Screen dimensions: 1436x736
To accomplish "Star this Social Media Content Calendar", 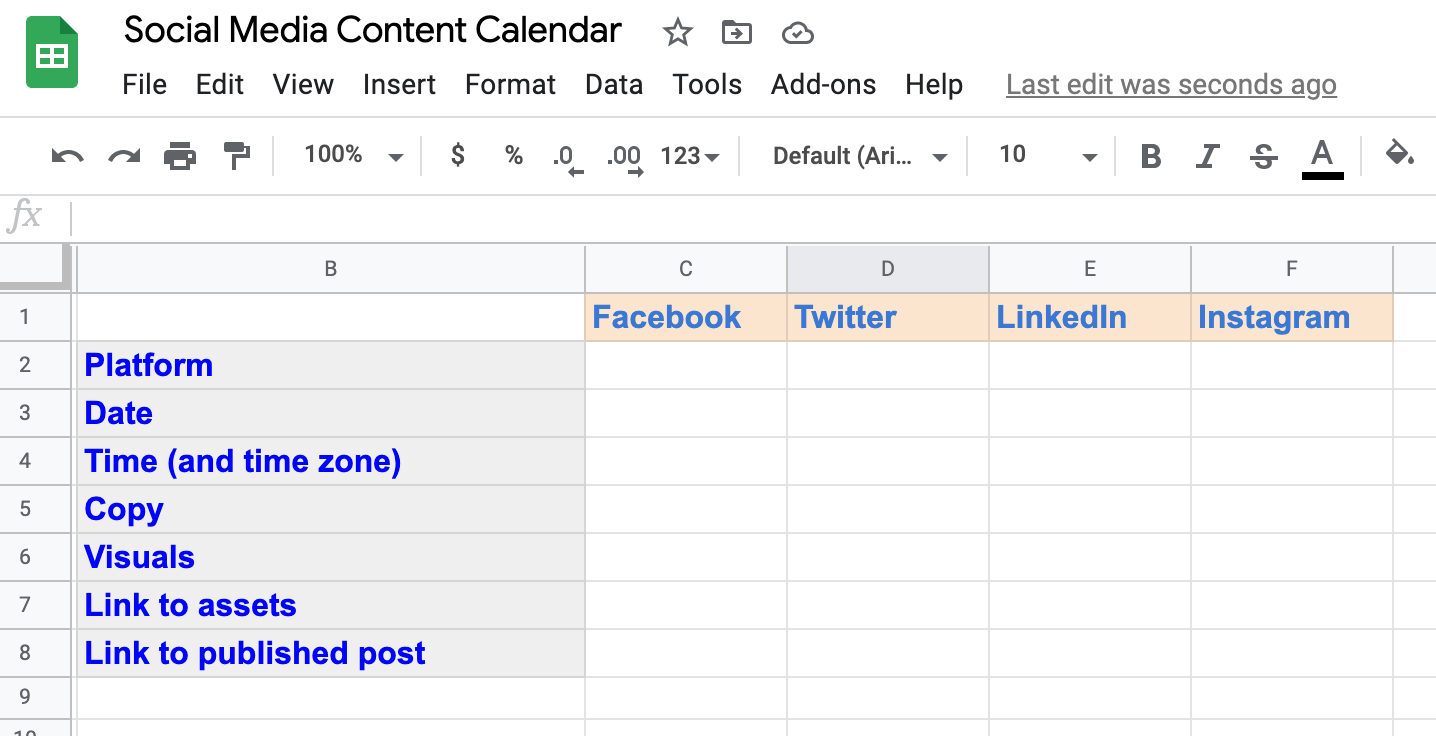I will [x=678, y=33].
